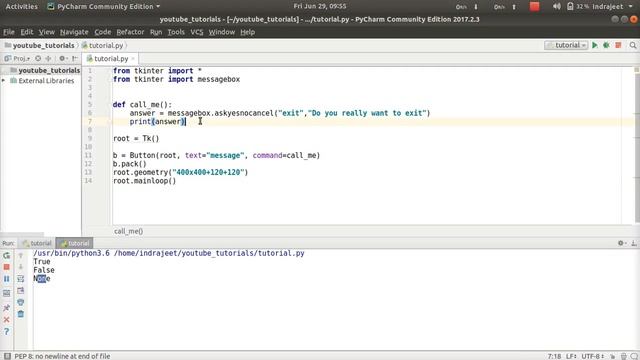
Task: Open the File menu
Action: 9,32
